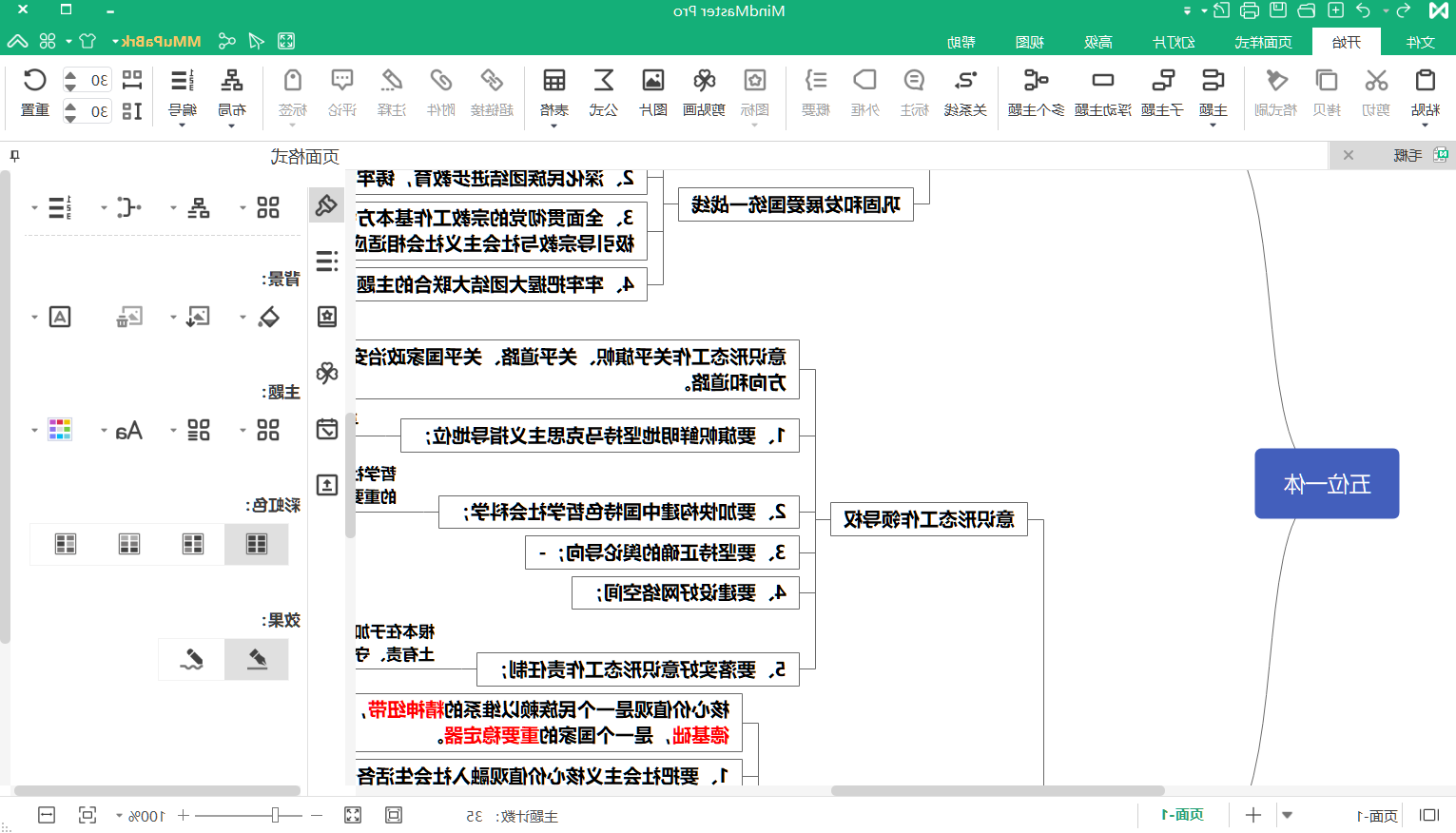Select the 巩固和发展爱国统一战线 topic

[x=795, y=204]
